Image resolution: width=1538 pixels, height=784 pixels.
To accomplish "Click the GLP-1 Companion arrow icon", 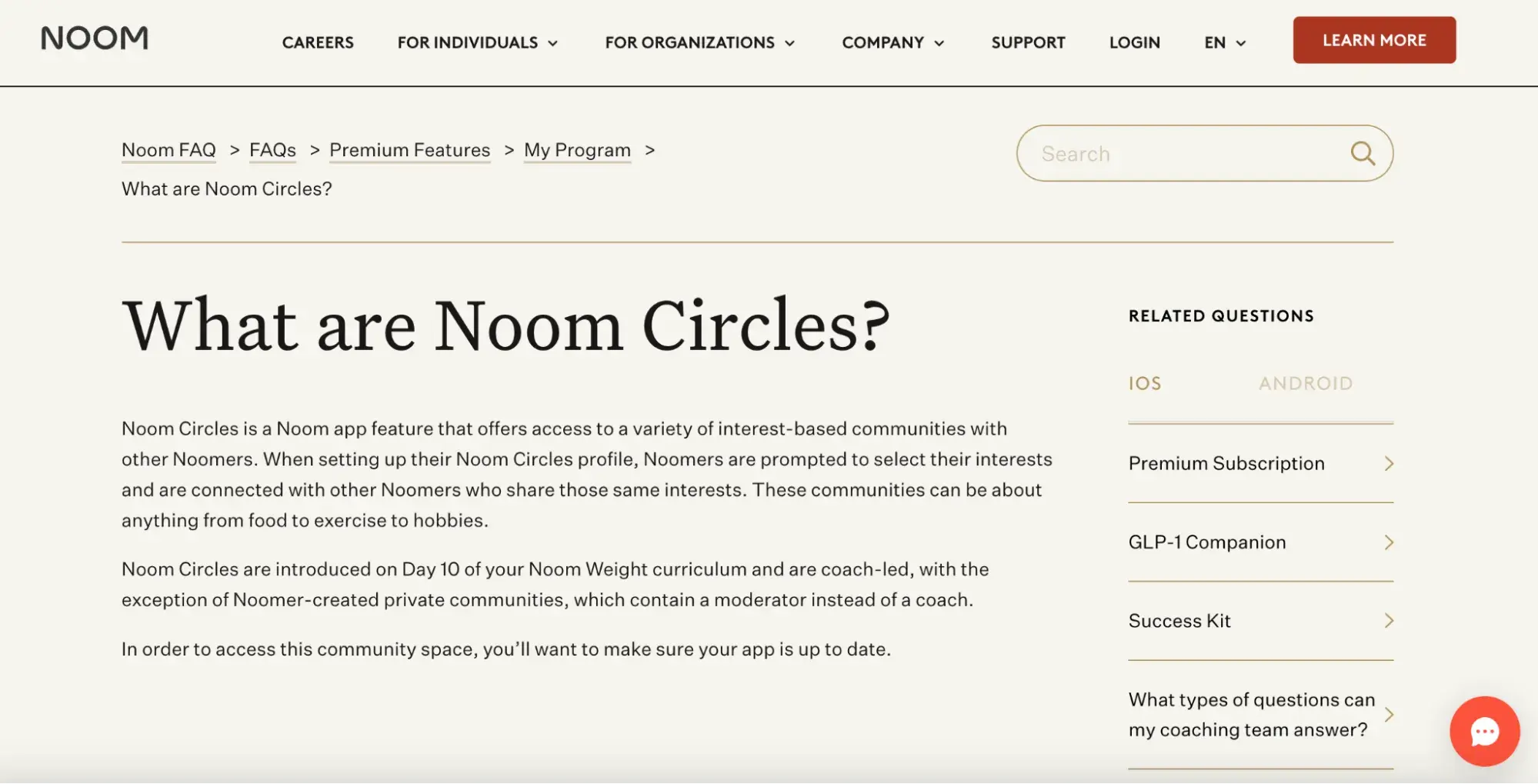I will [x=1389, y=542].
